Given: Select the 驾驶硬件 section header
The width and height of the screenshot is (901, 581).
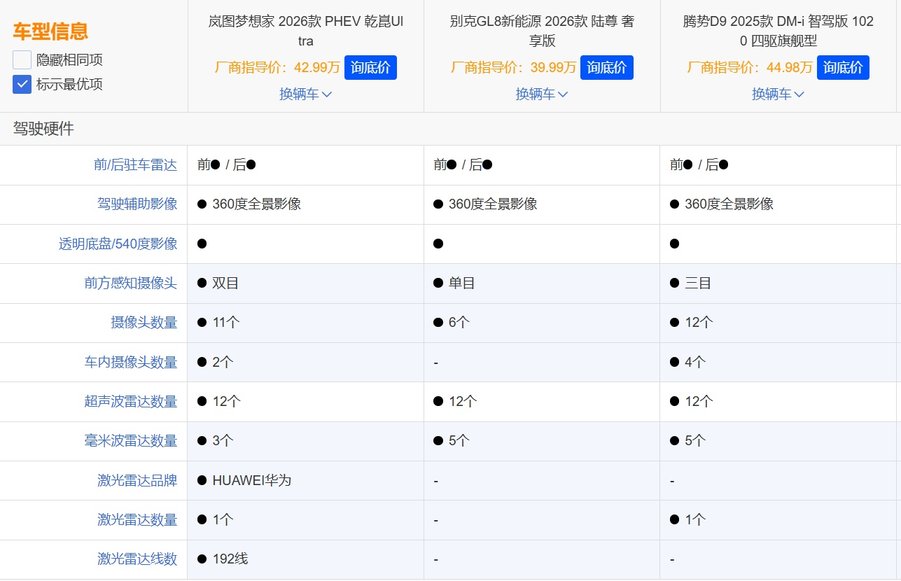Looking at the screenshot, I should tap(43, 129).
